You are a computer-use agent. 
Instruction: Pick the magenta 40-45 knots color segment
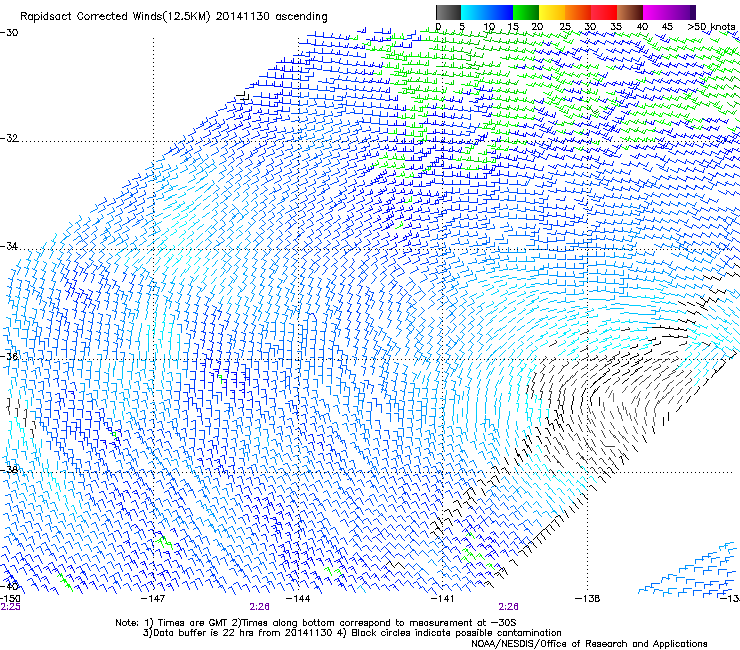point(656,12)
